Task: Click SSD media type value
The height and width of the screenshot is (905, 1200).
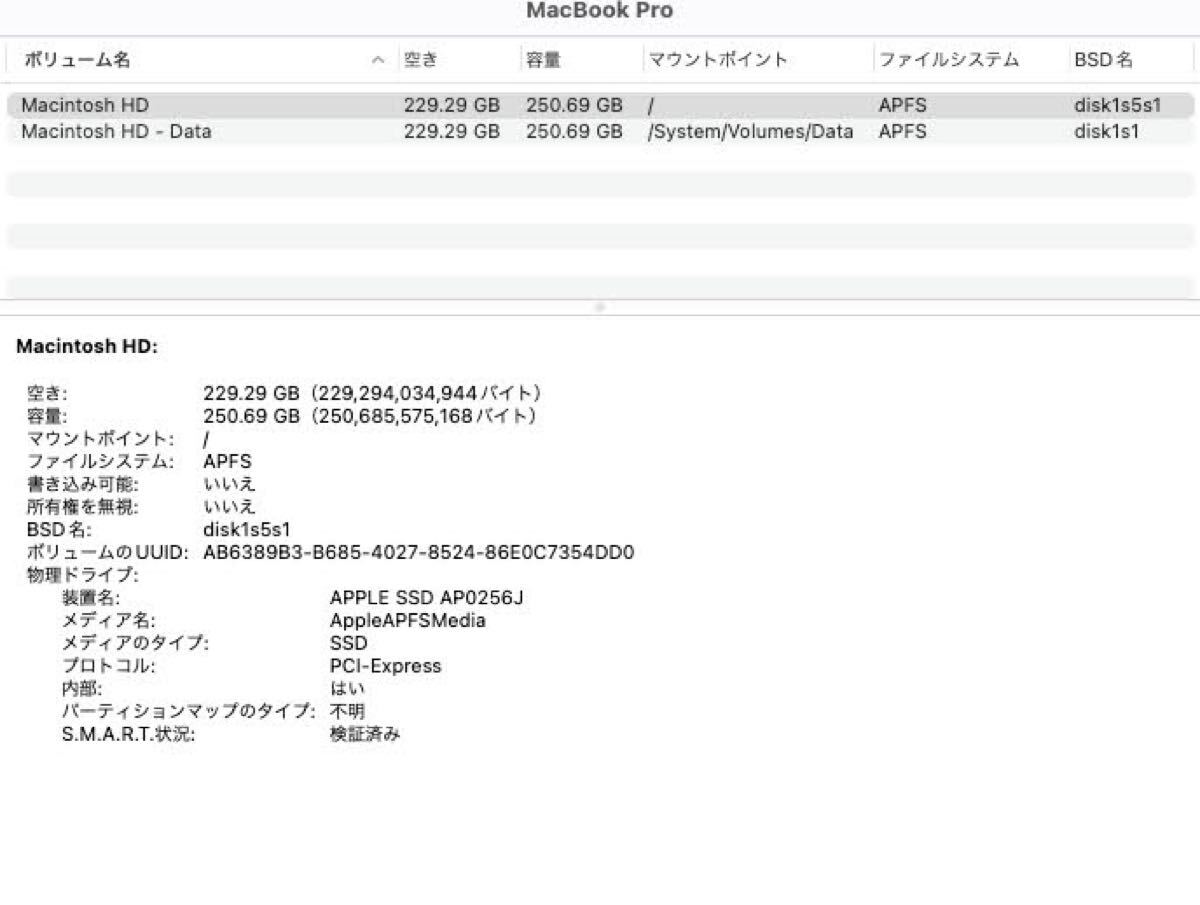Action: 349,643
